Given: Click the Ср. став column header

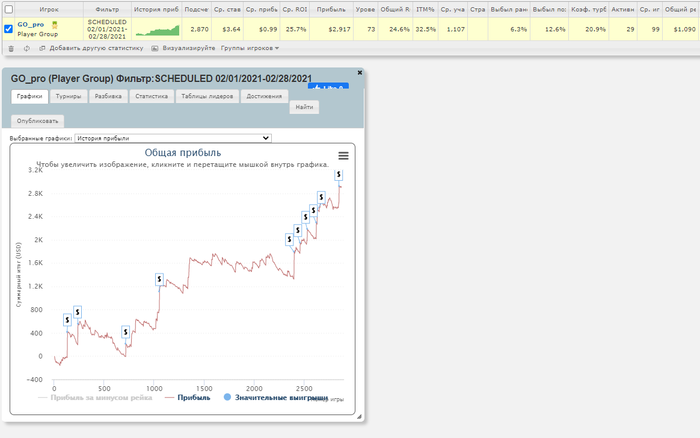Looking at the screenshot, I should click(227, 9).
